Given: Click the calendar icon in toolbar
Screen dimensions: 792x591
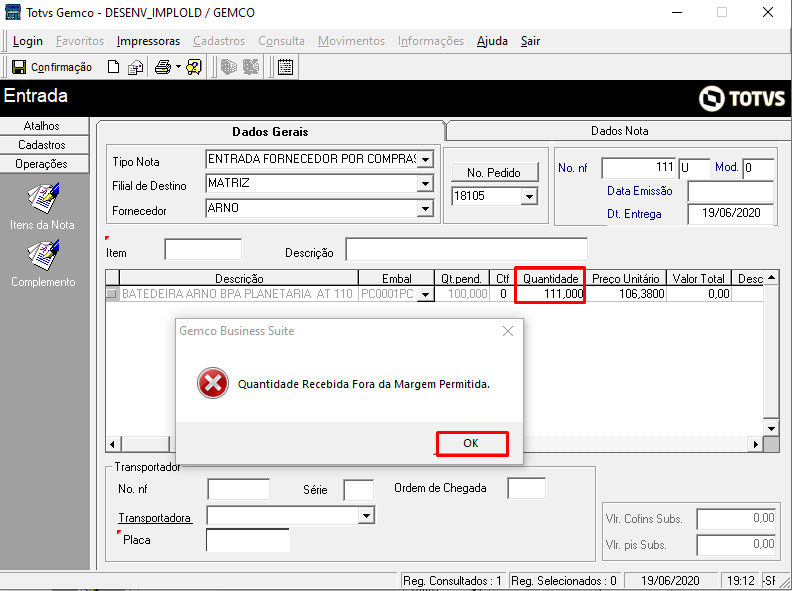Looking at the screenshot, I should 285,67.
